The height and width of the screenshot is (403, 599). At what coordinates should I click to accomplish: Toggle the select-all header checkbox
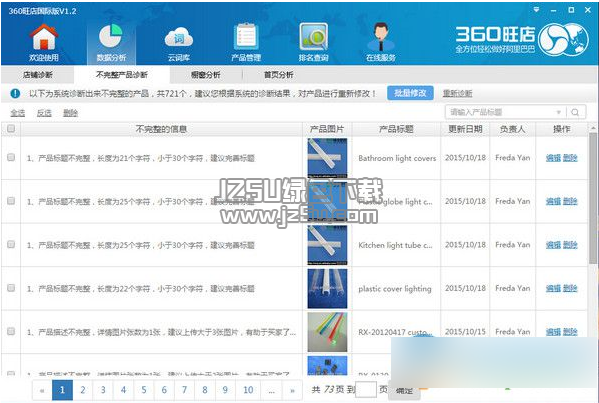tap(11, 128)
